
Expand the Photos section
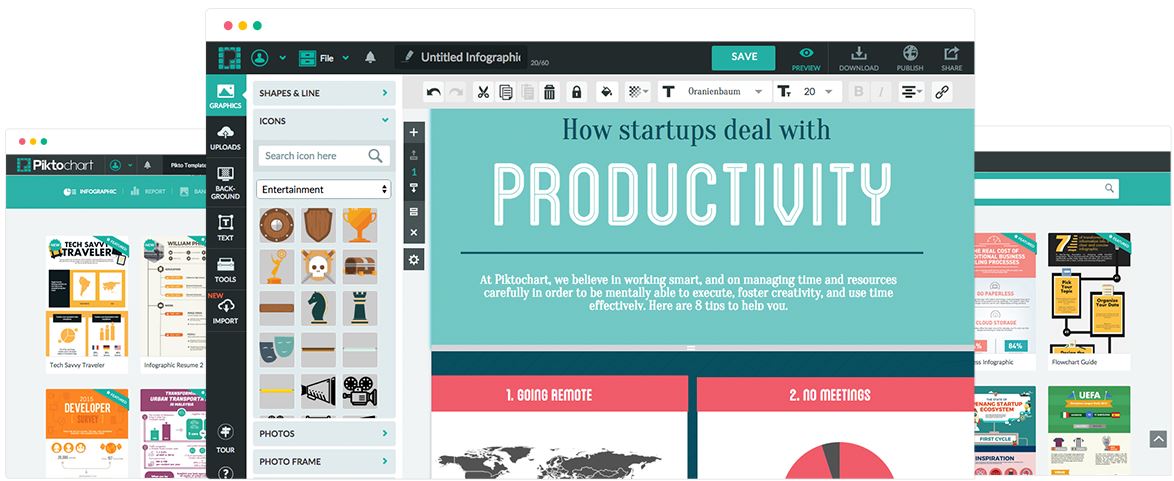[324, 433]
